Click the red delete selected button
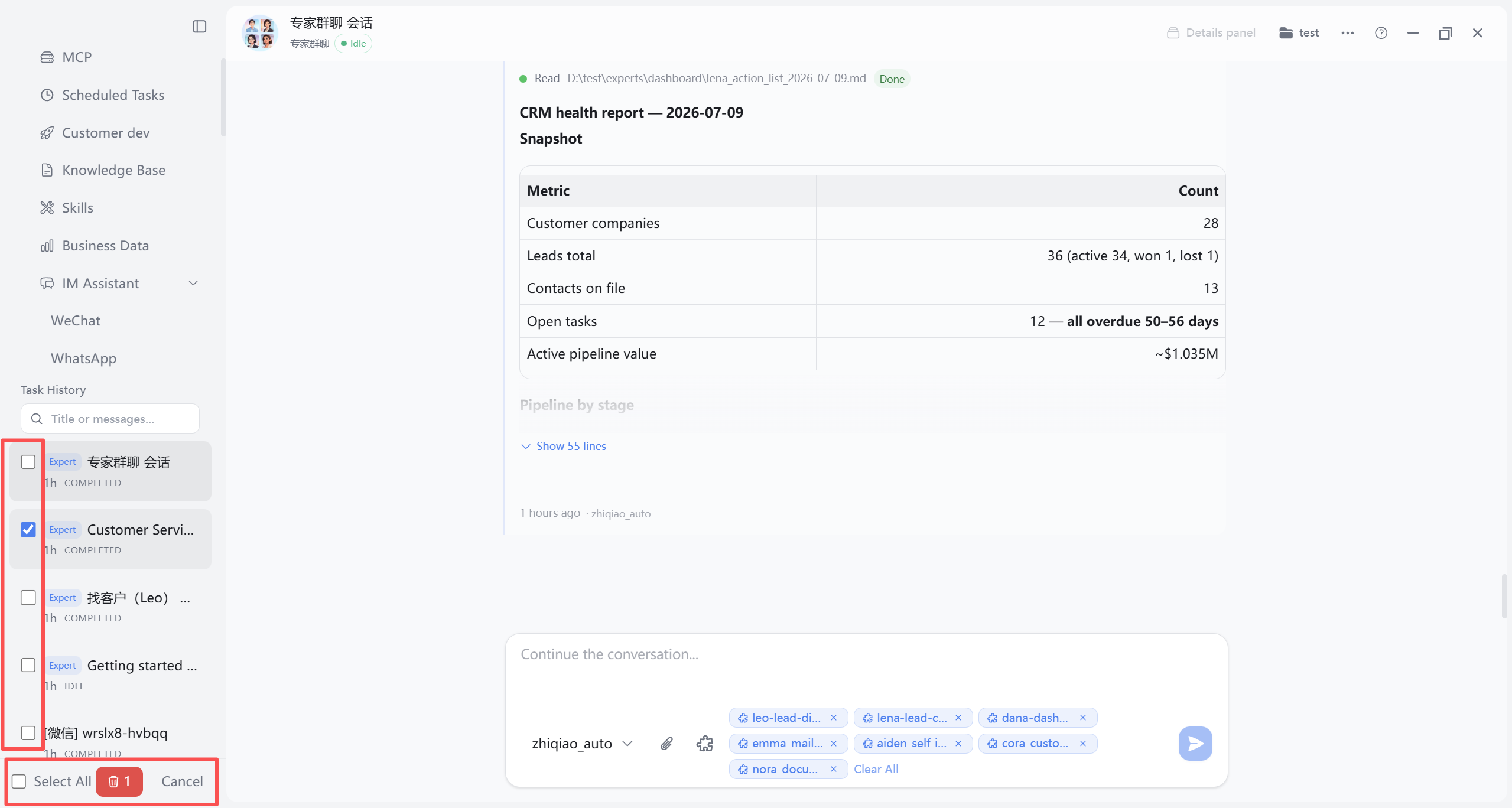1512x808 pixels. [119, 781]
